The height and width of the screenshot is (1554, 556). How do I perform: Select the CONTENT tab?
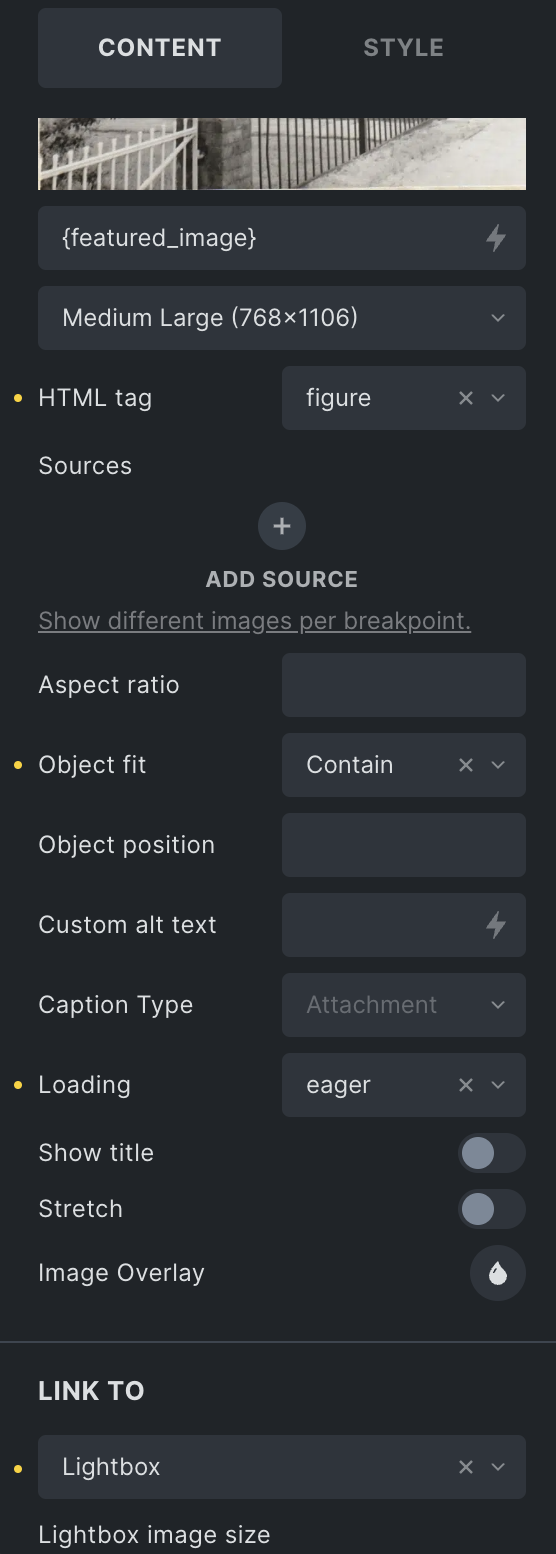coord(160,48)
